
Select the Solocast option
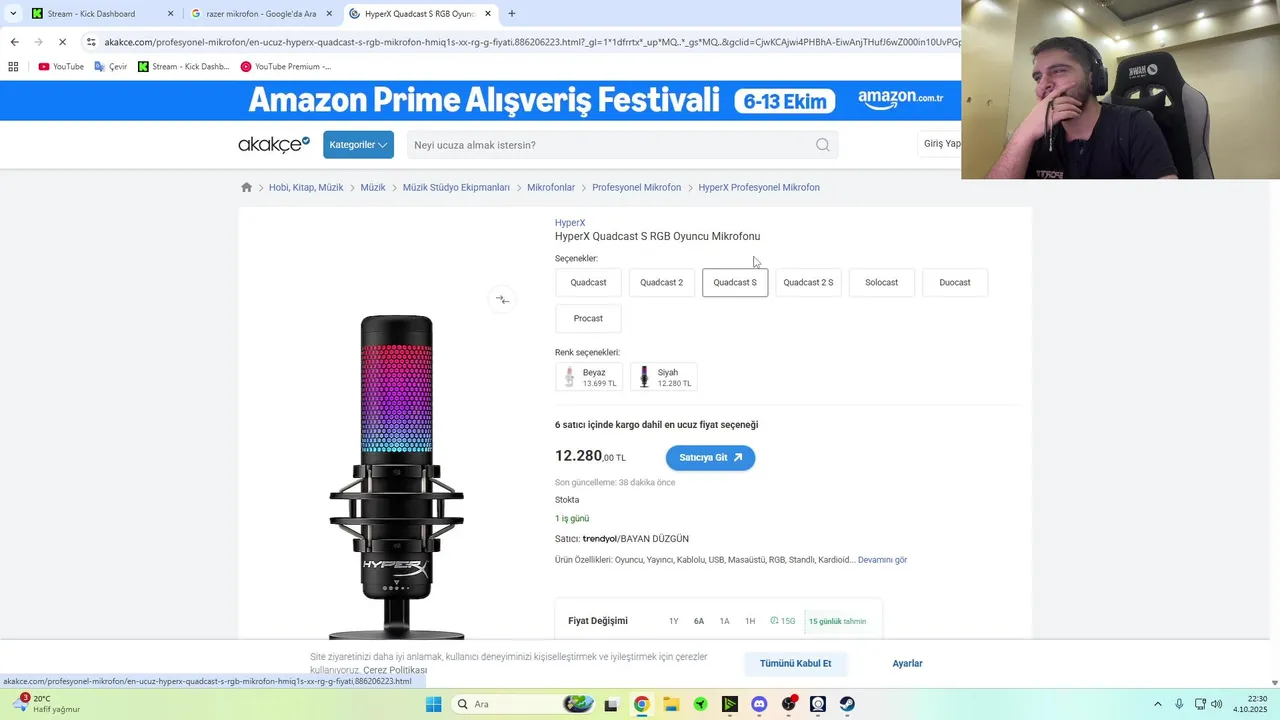point(881,282)
